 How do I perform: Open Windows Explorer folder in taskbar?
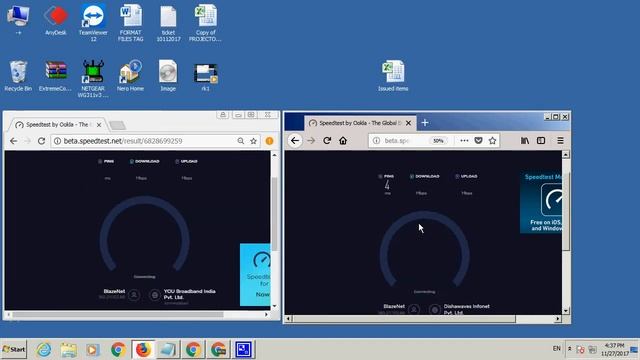69,350
